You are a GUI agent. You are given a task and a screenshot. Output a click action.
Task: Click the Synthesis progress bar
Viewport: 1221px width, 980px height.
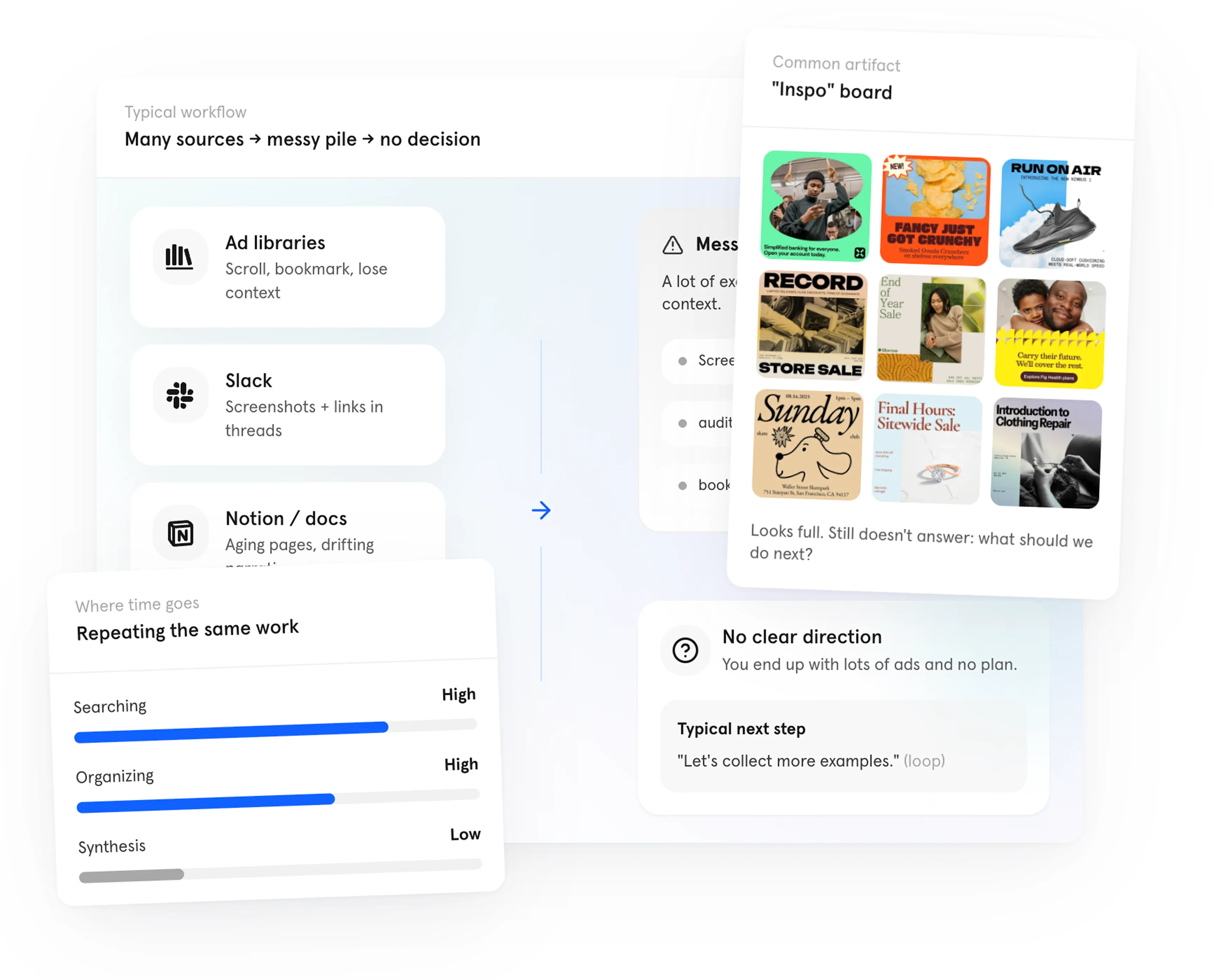click(x=280, y=870)
